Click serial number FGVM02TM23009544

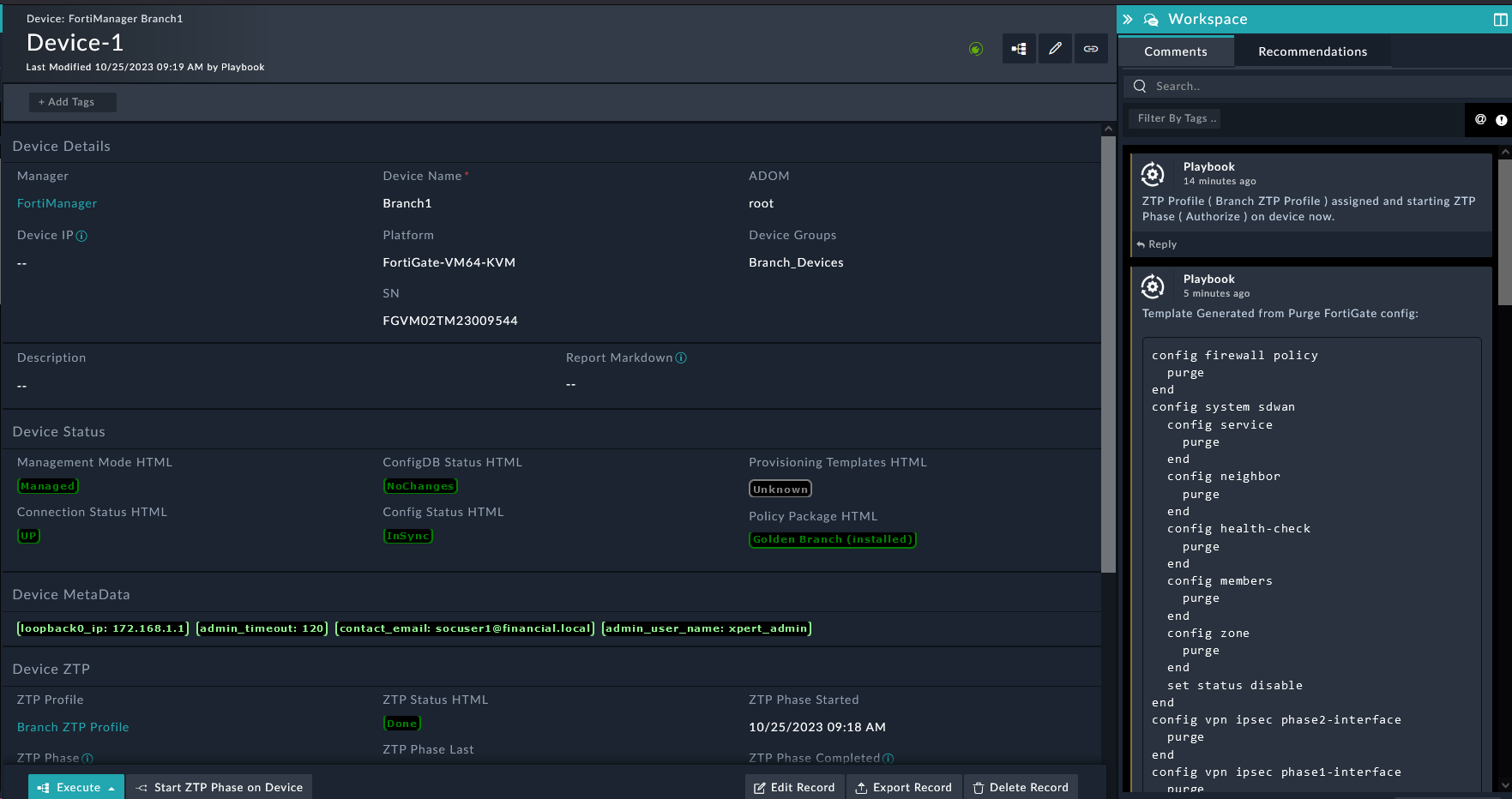coord(450,321)
